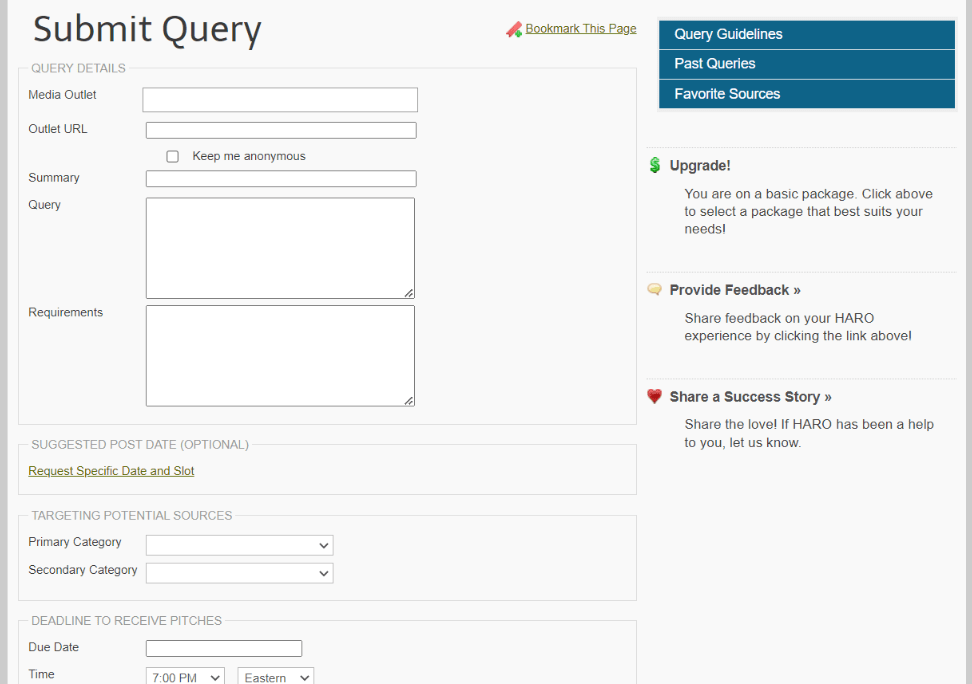The height and width of the screenshot is (684, 972).
Task: Click the speech bubble feedback icon
Action: pos(655,290)
